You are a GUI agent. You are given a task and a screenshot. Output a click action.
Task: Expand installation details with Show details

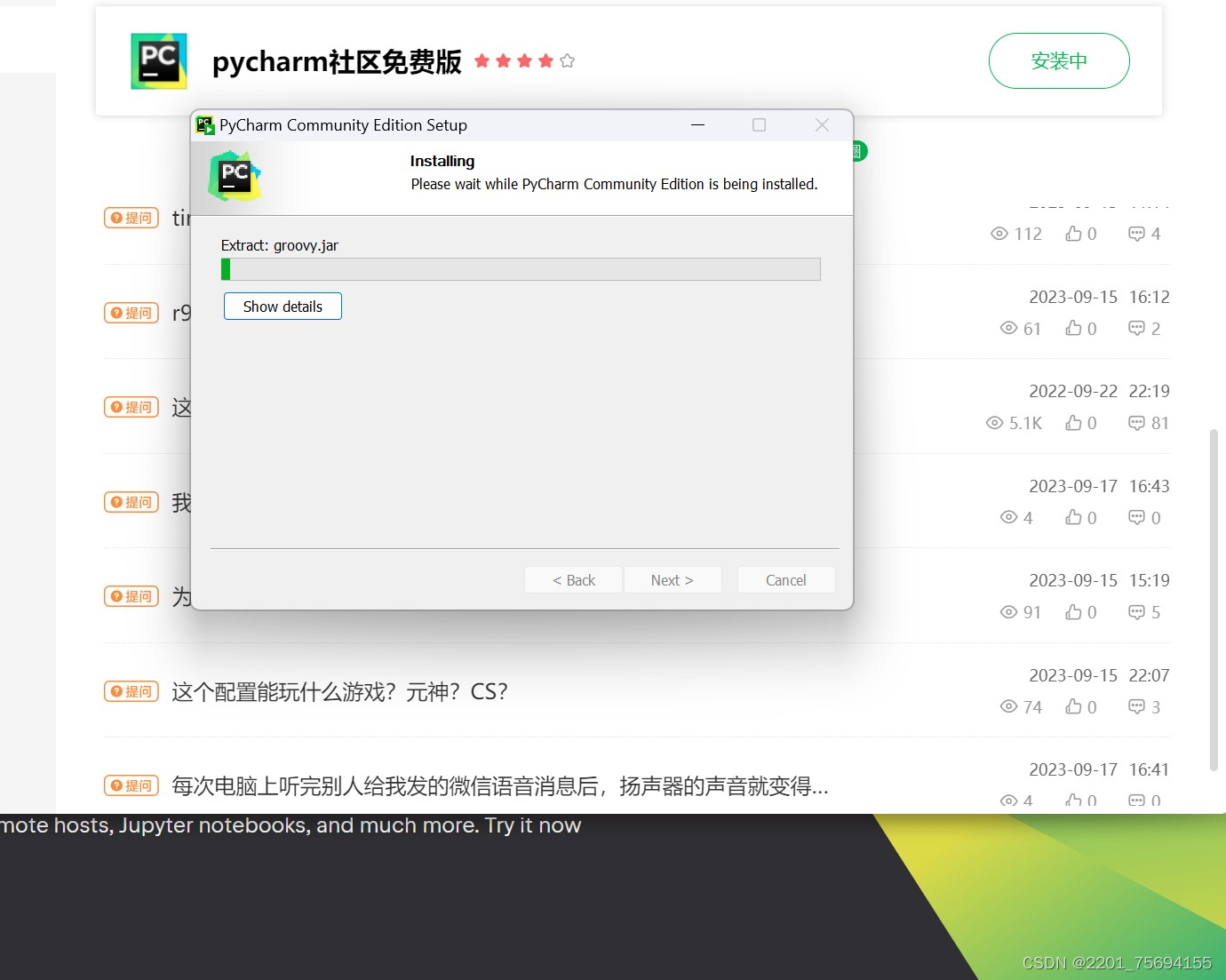283,306
